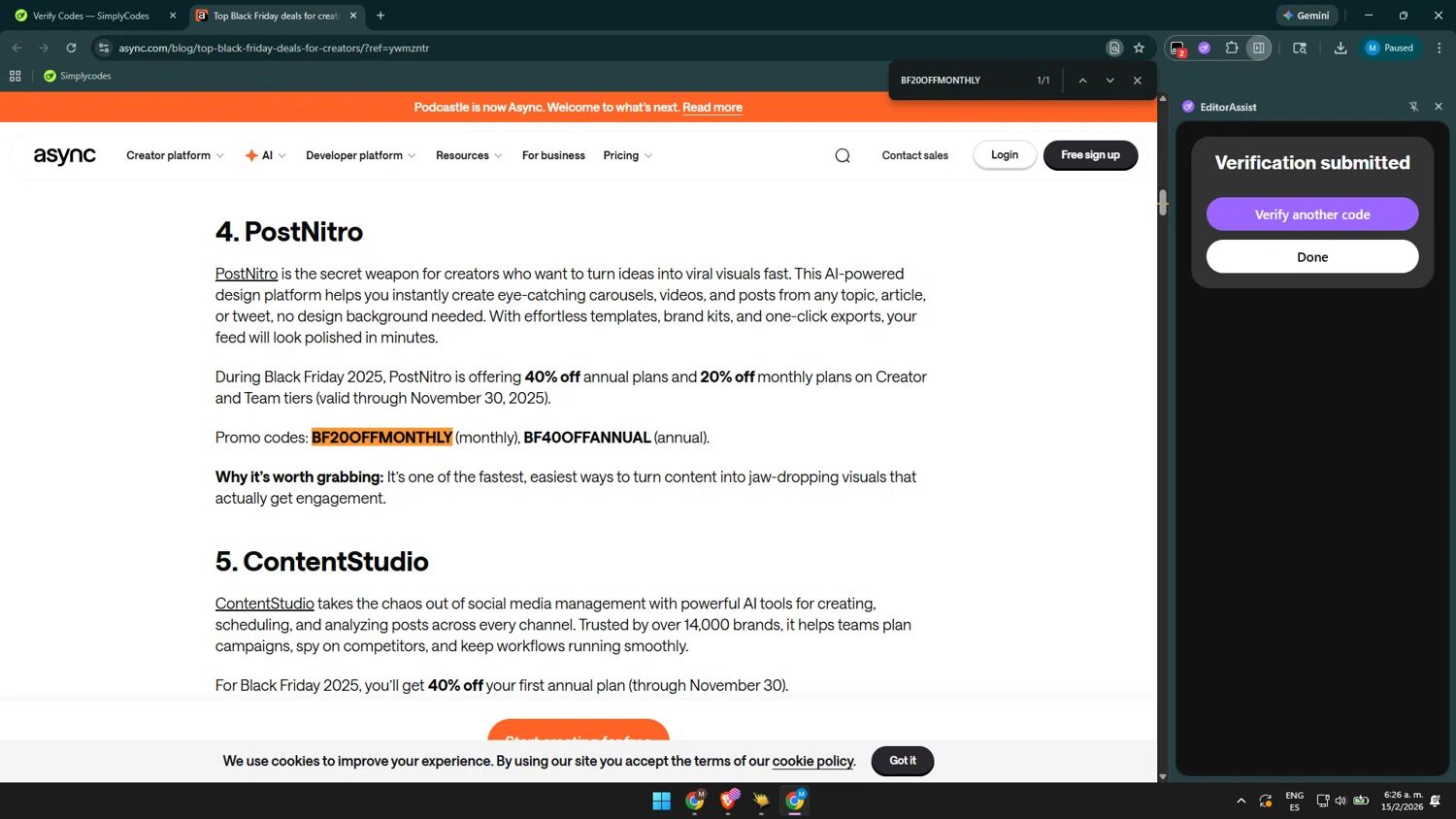Screen dimensions: 1456x819
Task: Open a new browser tab
Action: click(x=381, y=16)
